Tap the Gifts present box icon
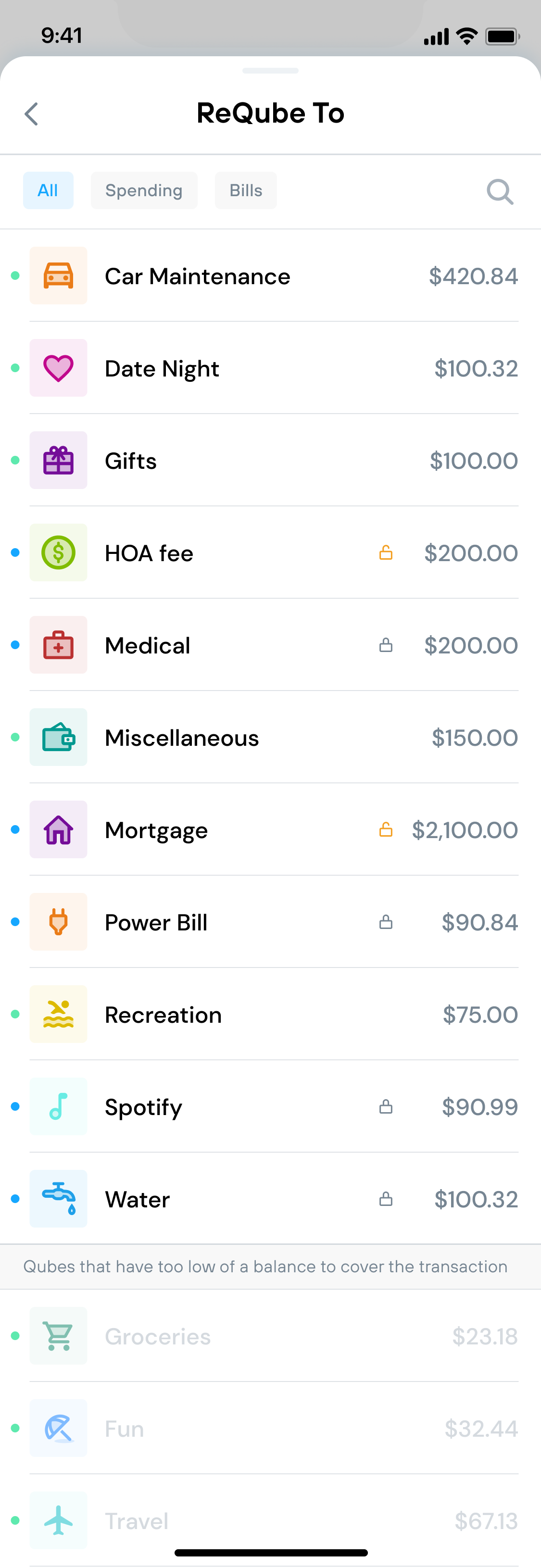The height and width of the screenshot is (1568, 541). pyautogui.click(x=58, y=460)
